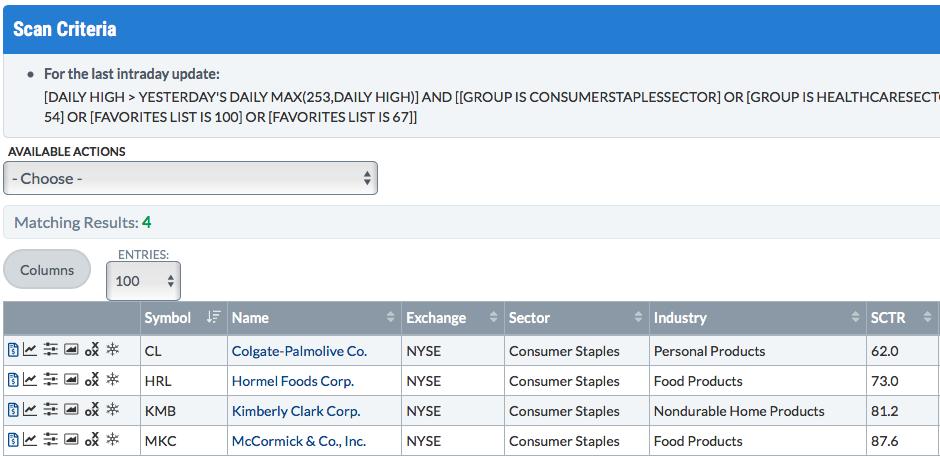Open the symbol summary icon for CL

[13, 350]
